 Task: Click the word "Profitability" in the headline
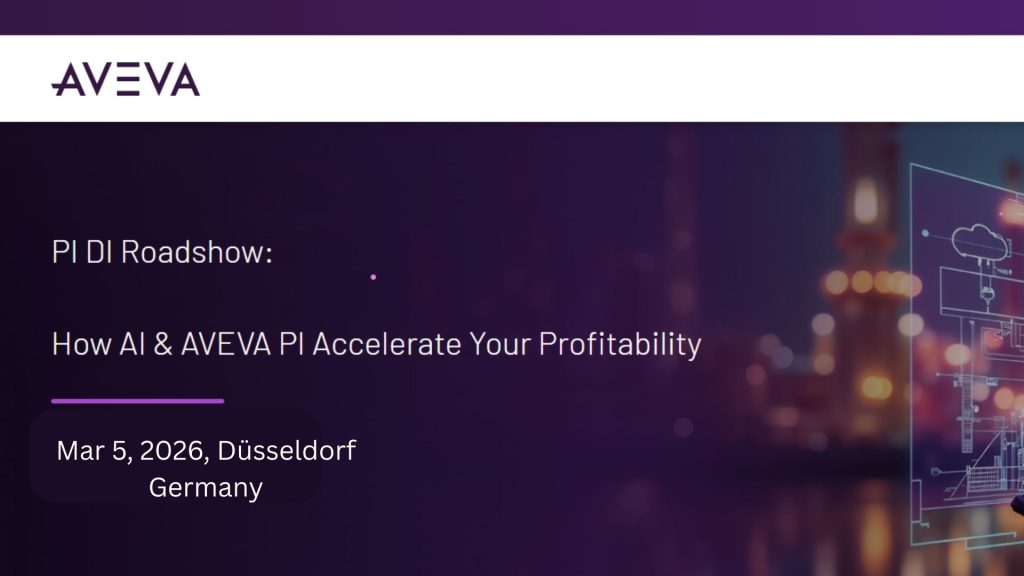tap(620, 345)
